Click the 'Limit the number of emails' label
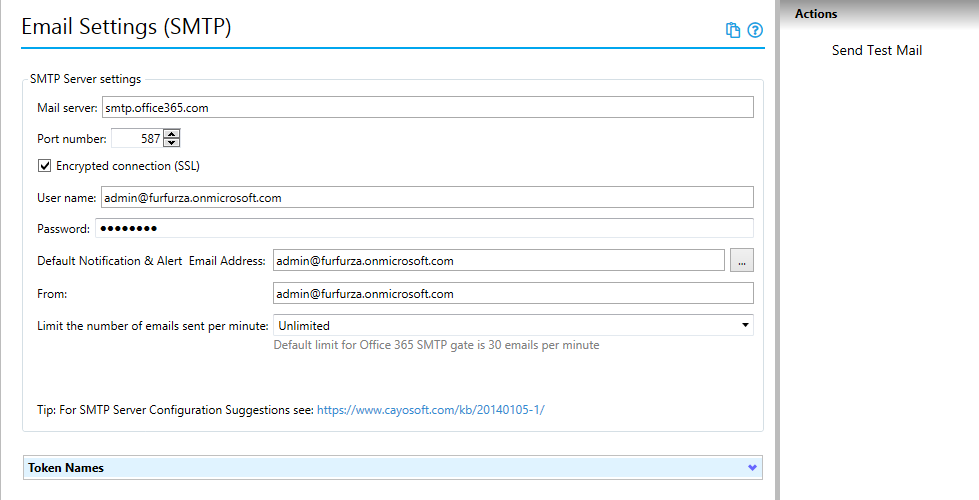 [x=153, y=326]
